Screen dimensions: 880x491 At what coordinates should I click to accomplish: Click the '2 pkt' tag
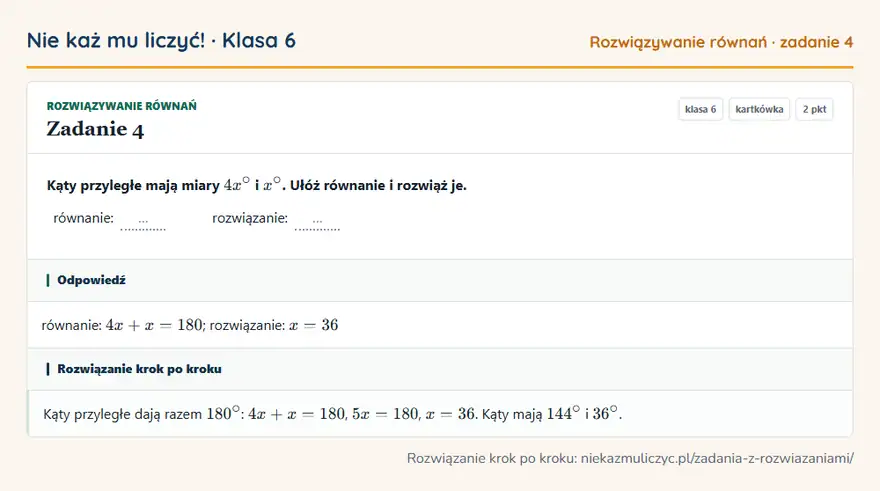814,109
